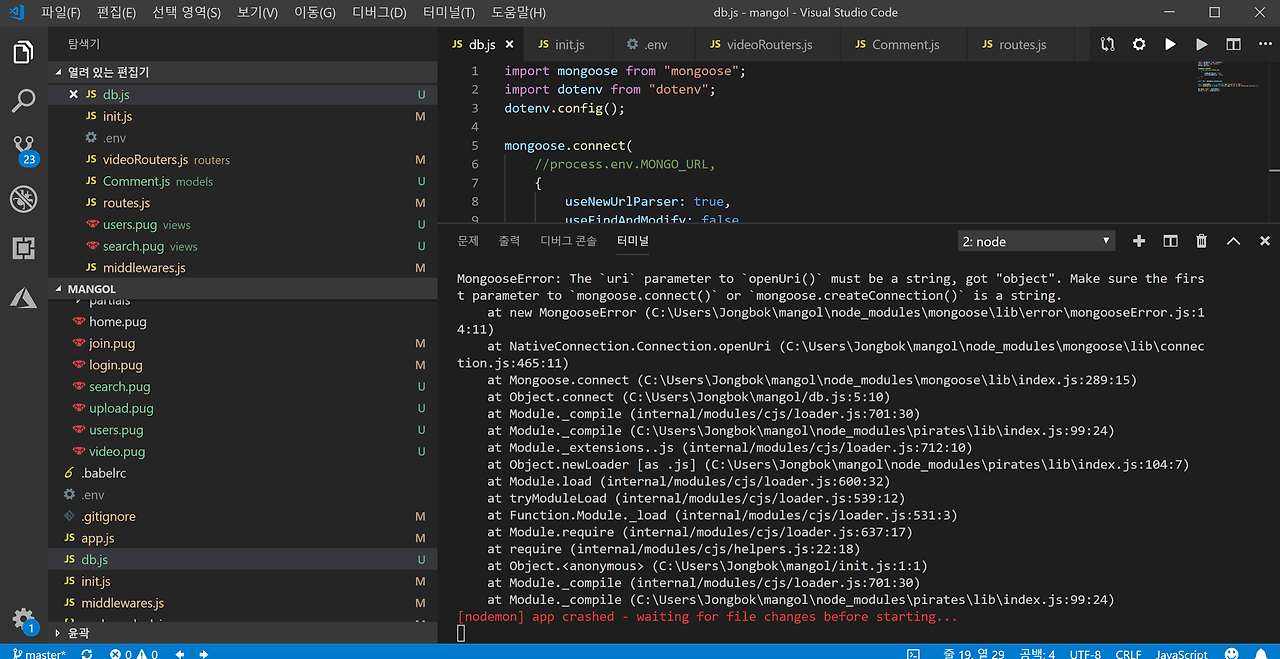The image size is (1280, 659).
Task: Click the JavaScript language mode indicator
Action: [1182, 654]
